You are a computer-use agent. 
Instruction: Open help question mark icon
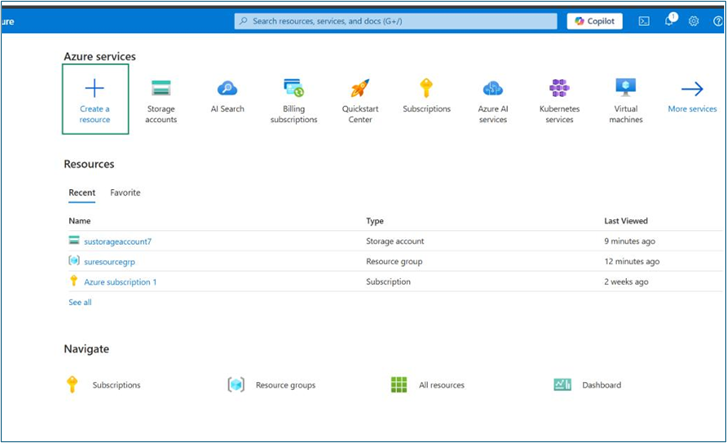(718, 21)
